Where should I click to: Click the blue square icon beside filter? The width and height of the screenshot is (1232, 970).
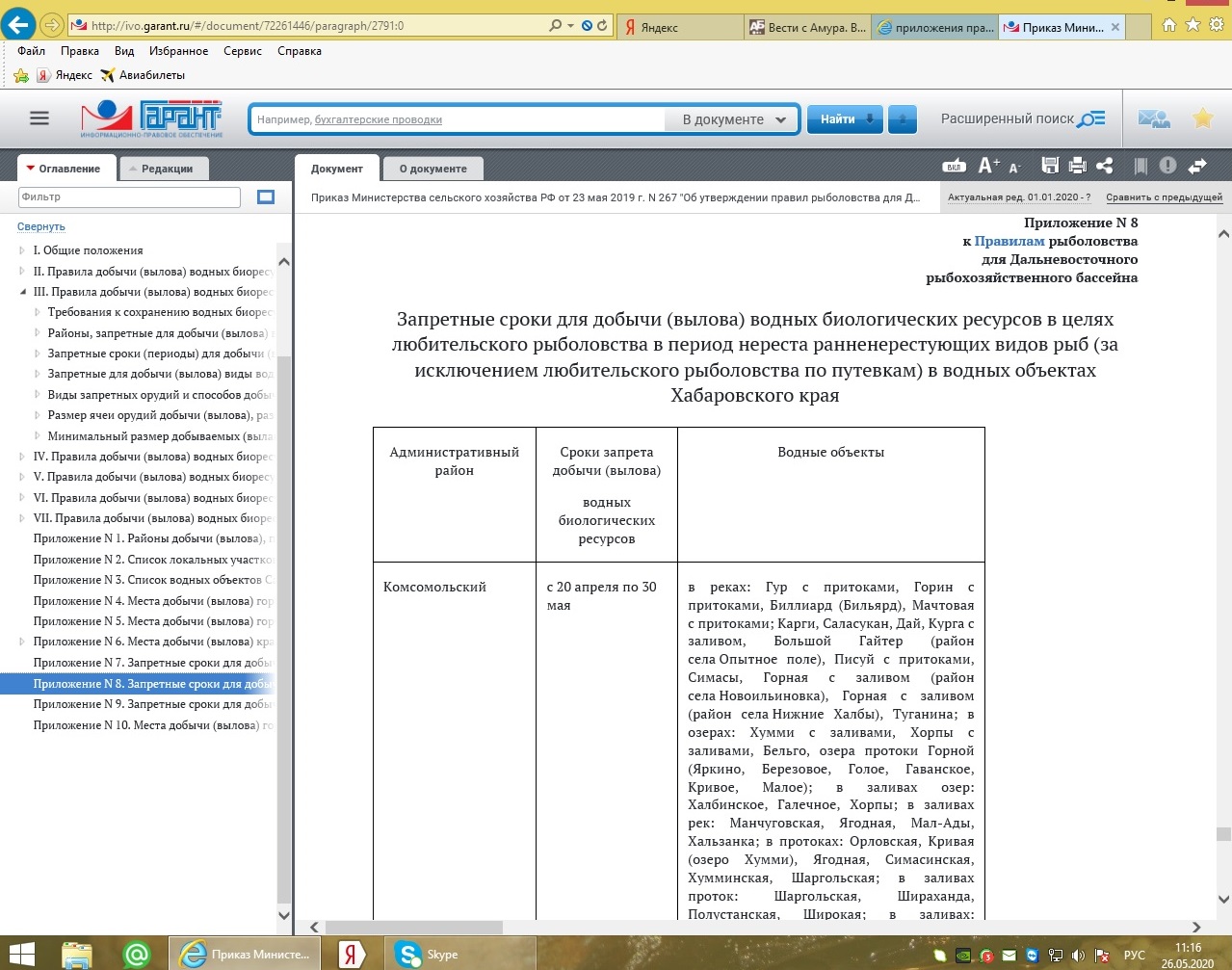point(266,197)
